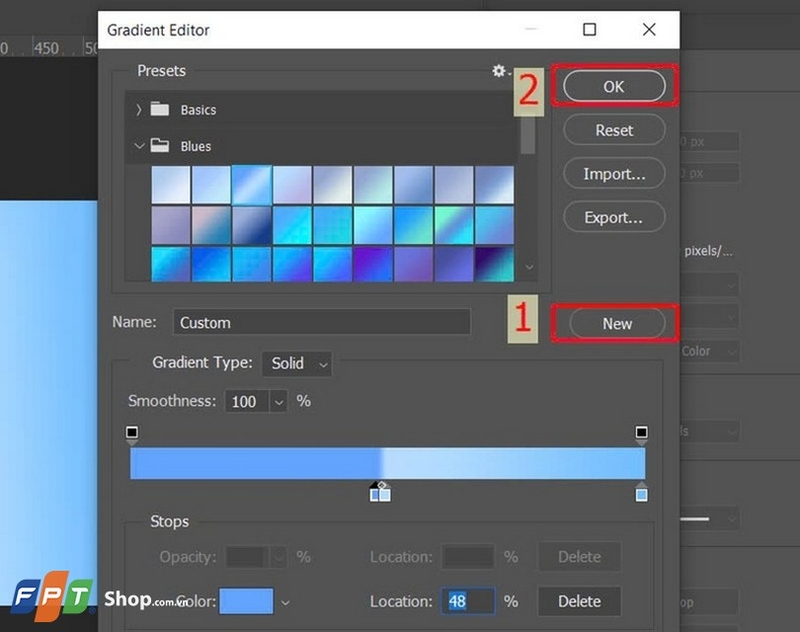Select last dark gradient in third row

pos(494,264)
